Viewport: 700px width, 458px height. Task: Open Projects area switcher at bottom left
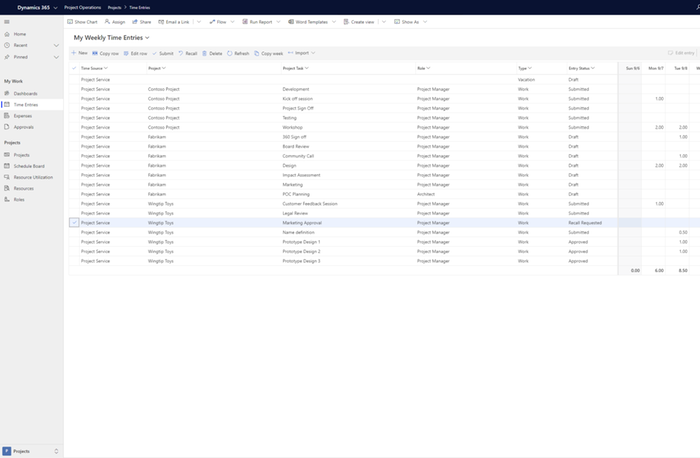pos(31,451)
